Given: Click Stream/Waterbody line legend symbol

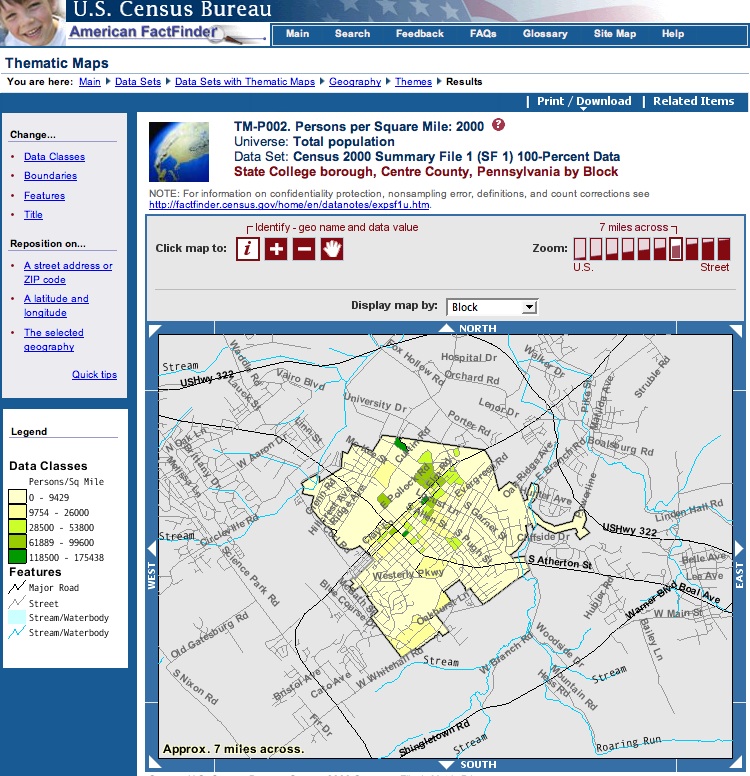Looking at the screenshot, I should pyautogui.click(x=17, y=632).
